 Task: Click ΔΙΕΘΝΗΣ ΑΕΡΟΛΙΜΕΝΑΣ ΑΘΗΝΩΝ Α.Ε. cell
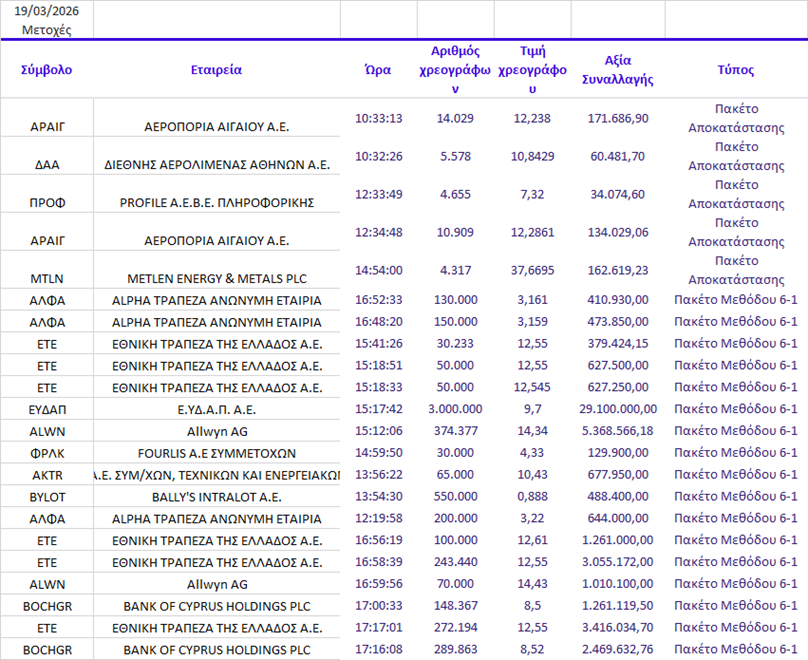(x=216, y=165)
